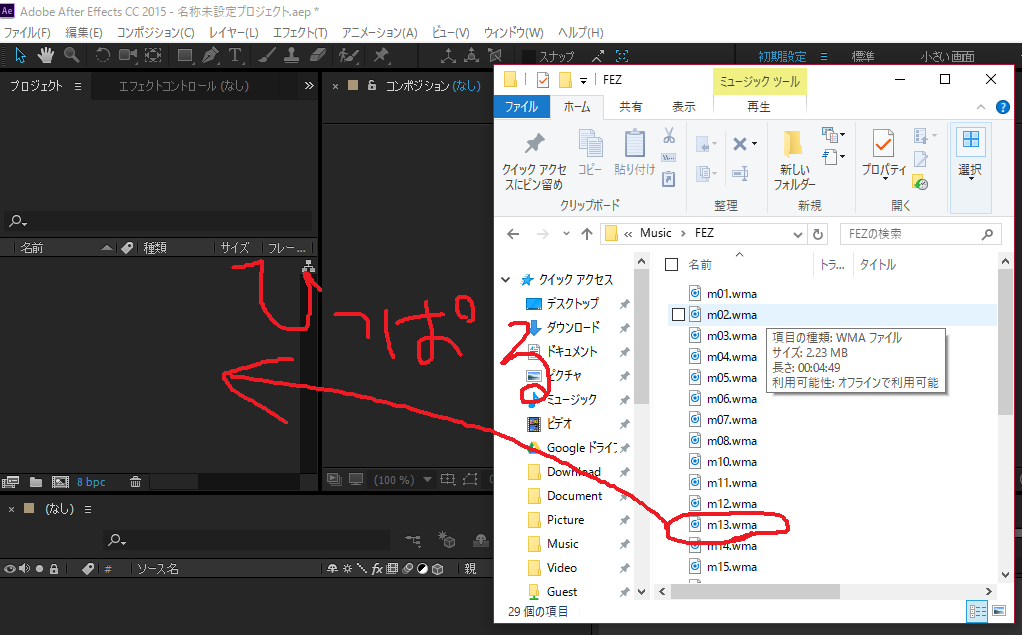Image resolution: width=1022 pixels, height=635 pixels.
Task: Toggle the composition viewer lock icon
Action: coord(372,85)
